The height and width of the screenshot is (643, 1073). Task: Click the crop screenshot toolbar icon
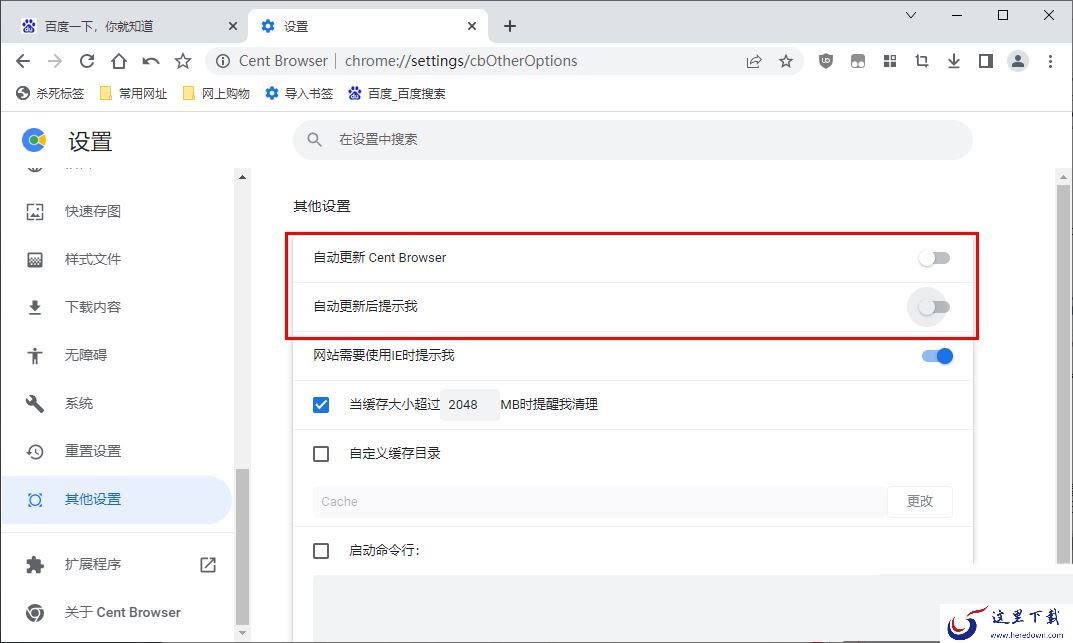tap(922, 61)
